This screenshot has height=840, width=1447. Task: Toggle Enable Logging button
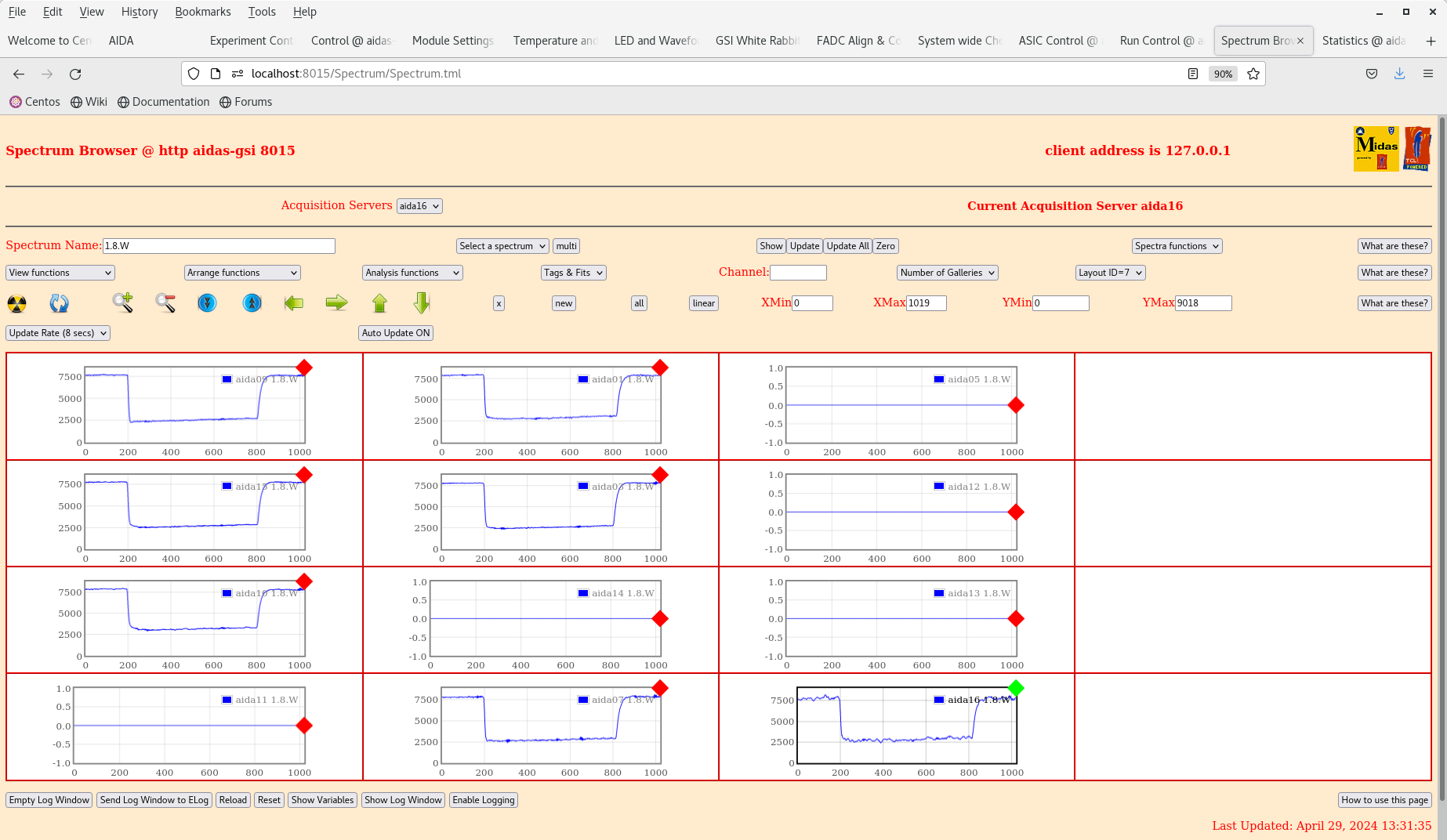483,800
